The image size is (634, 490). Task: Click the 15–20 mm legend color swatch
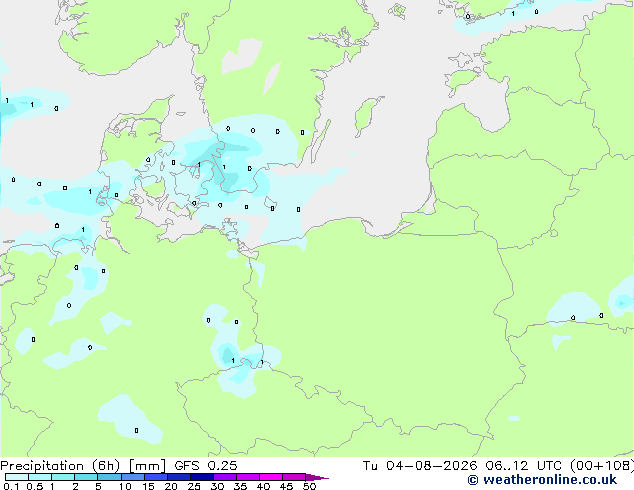(156, 477)
